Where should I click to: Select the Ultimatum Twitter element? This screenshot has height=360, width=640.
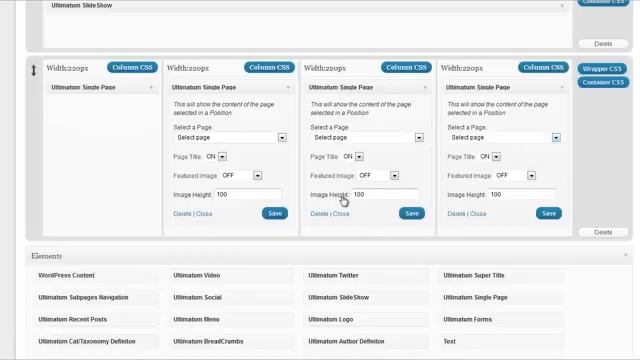pyautogui.click(x=366, y=276)
